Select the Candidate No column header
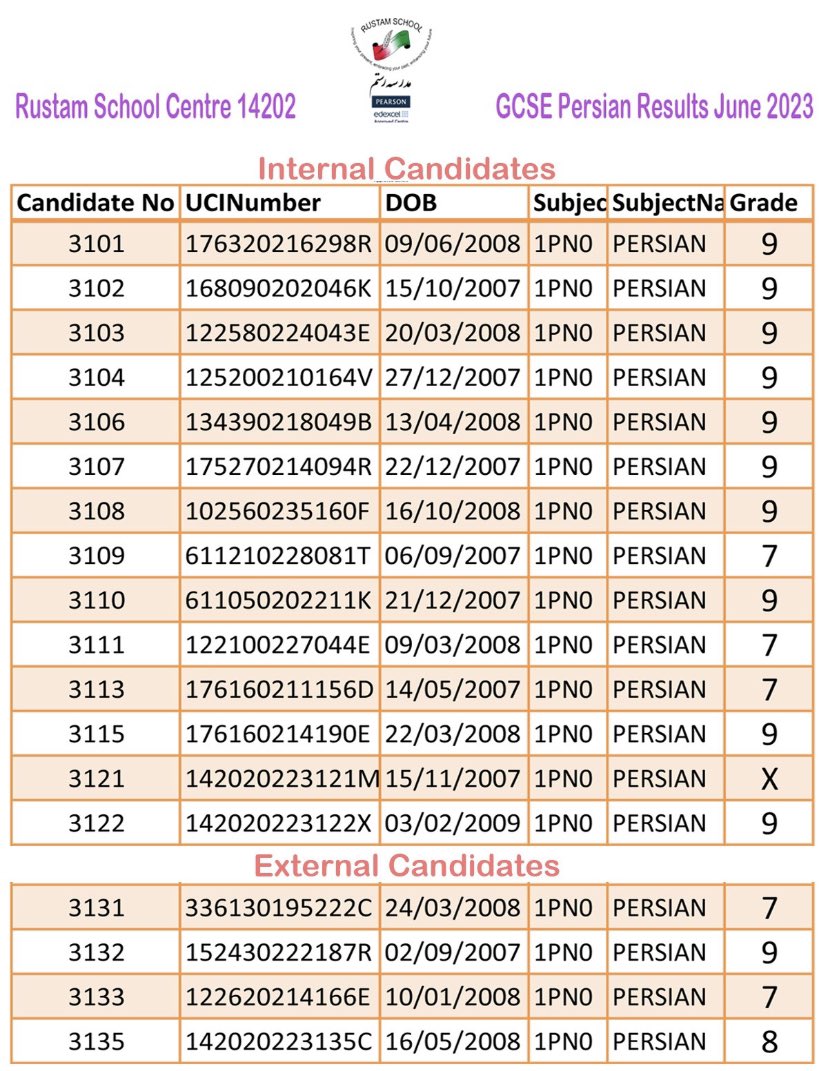This screenshot has height=1071, width=828. pyautogui.click(x=96, y=203)
